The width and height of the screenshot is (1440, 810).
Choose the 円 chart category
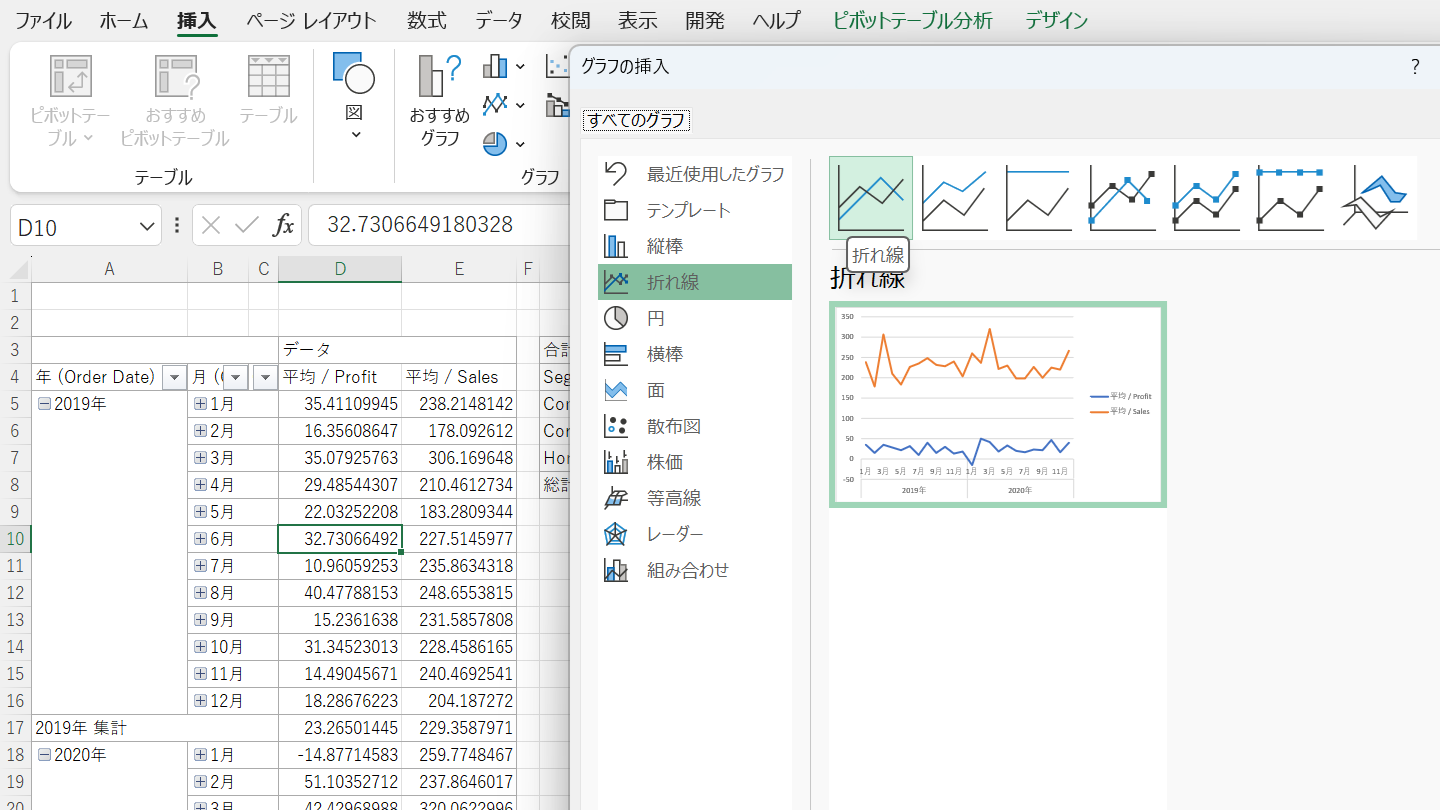(695, 318)
